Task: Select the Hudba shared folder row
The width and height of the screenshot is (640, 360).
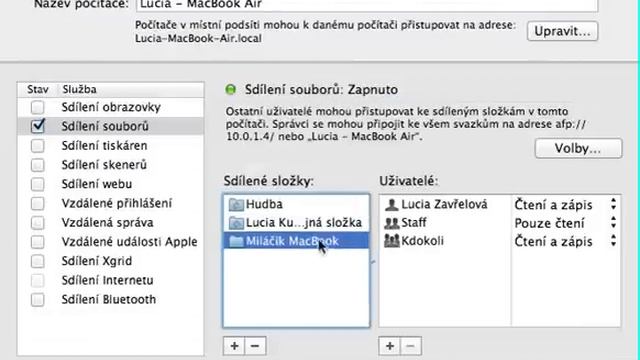Action: pos(296,204)
